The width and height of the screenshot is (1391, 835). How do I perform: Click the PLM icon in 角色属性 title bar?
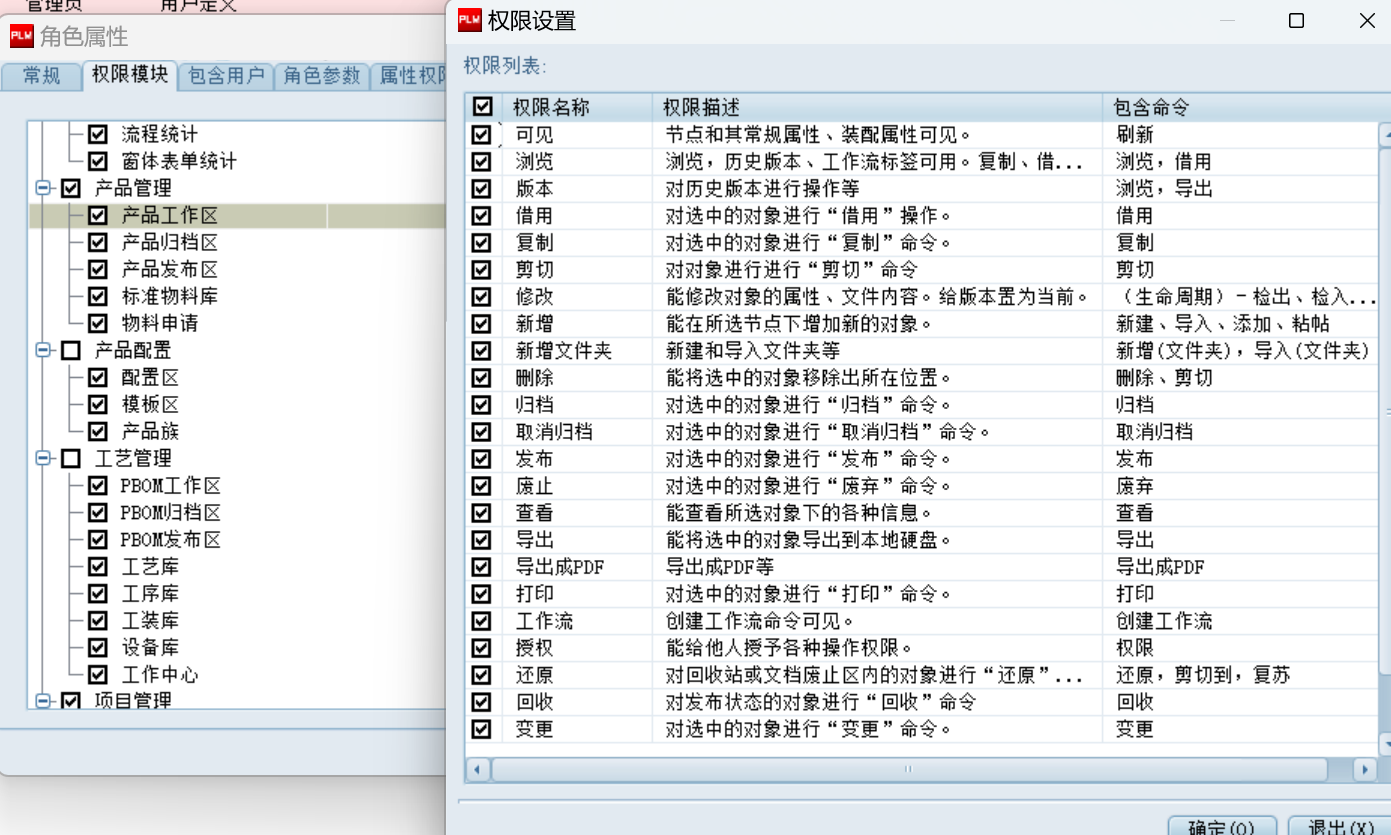pos(21,36)
